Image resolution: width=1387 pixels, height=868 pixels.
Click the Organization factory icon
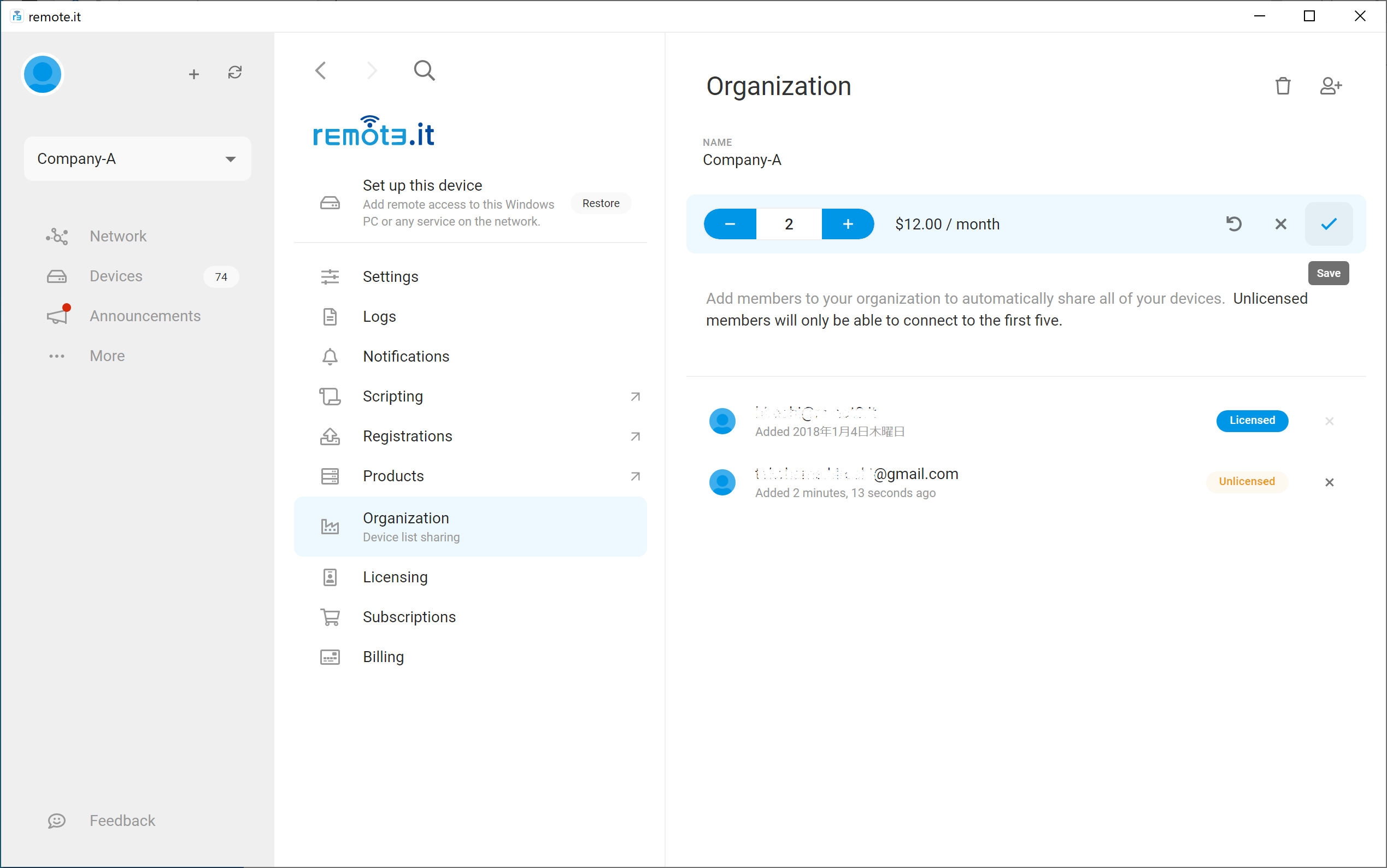tap(330, 527)
